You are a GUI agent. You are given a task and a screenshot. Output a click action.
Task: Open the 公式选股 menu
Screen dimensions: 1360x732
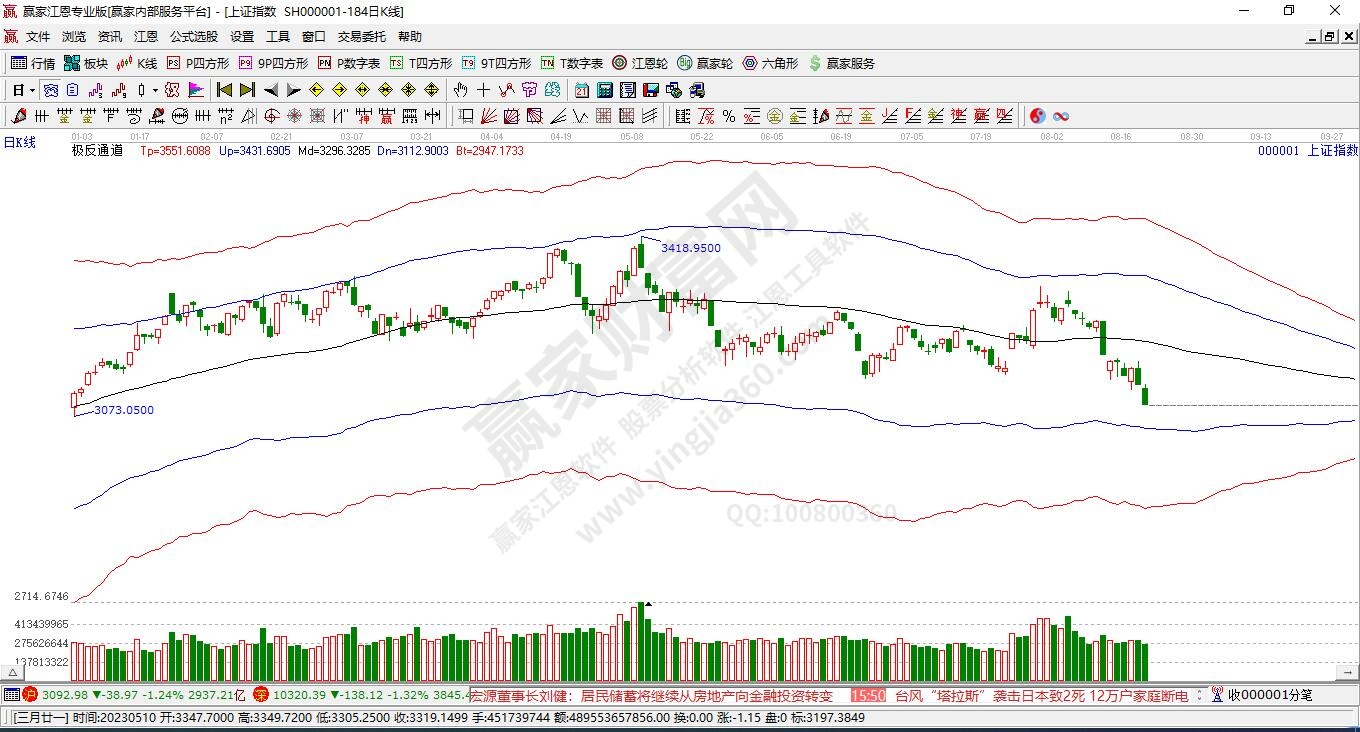point(193,36)
